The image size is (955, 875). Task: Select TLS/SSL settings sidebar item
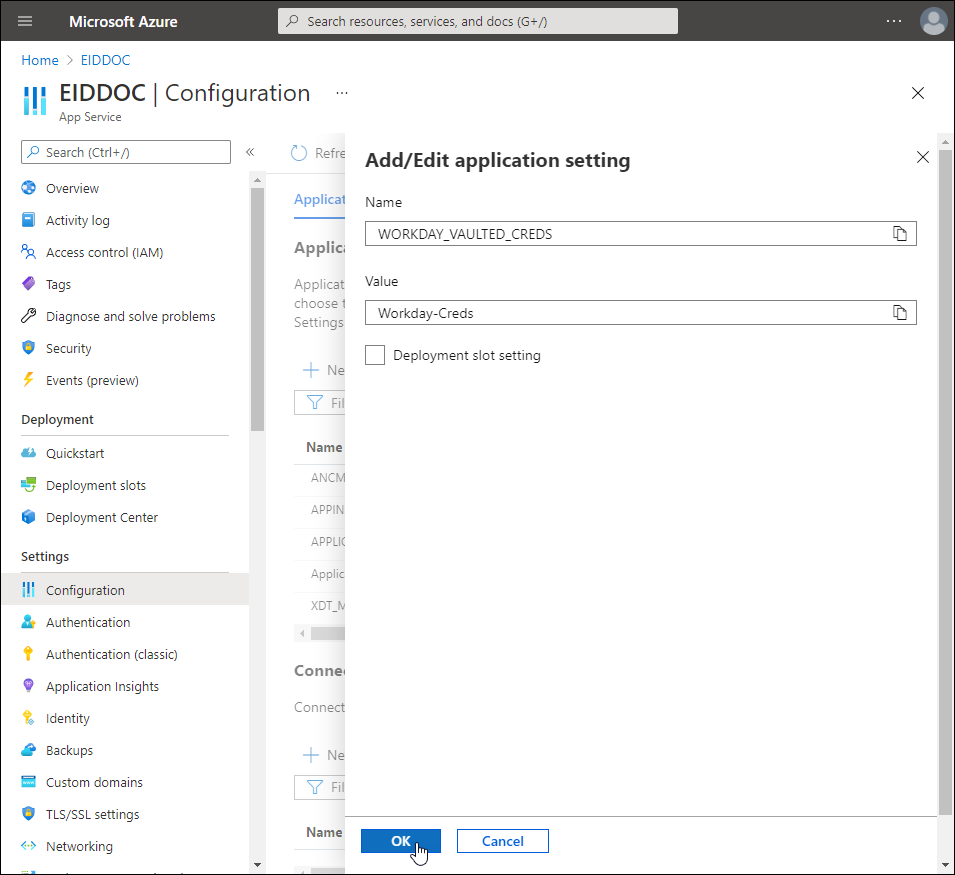[92, 814]
